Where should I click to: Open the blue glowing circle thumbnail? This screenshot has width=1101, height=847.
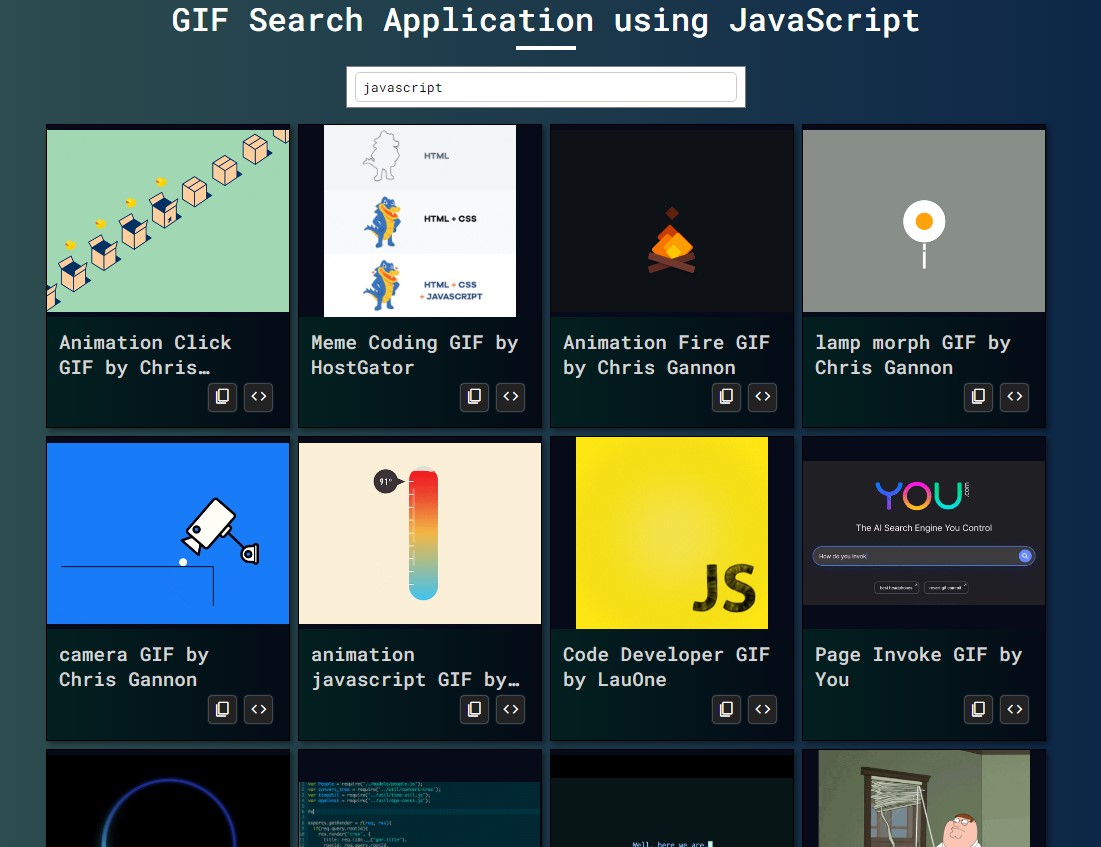(x=168, y=801)
